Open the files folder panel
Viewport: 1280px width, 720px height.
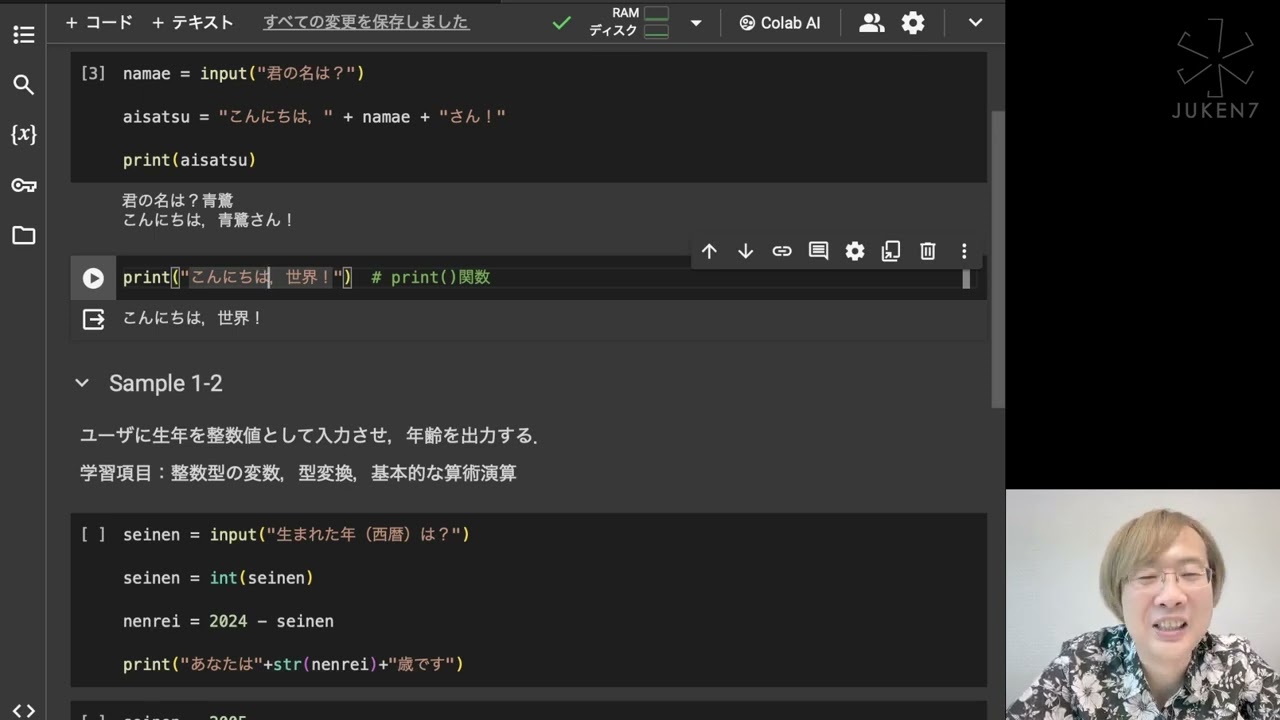coord(24,236)
